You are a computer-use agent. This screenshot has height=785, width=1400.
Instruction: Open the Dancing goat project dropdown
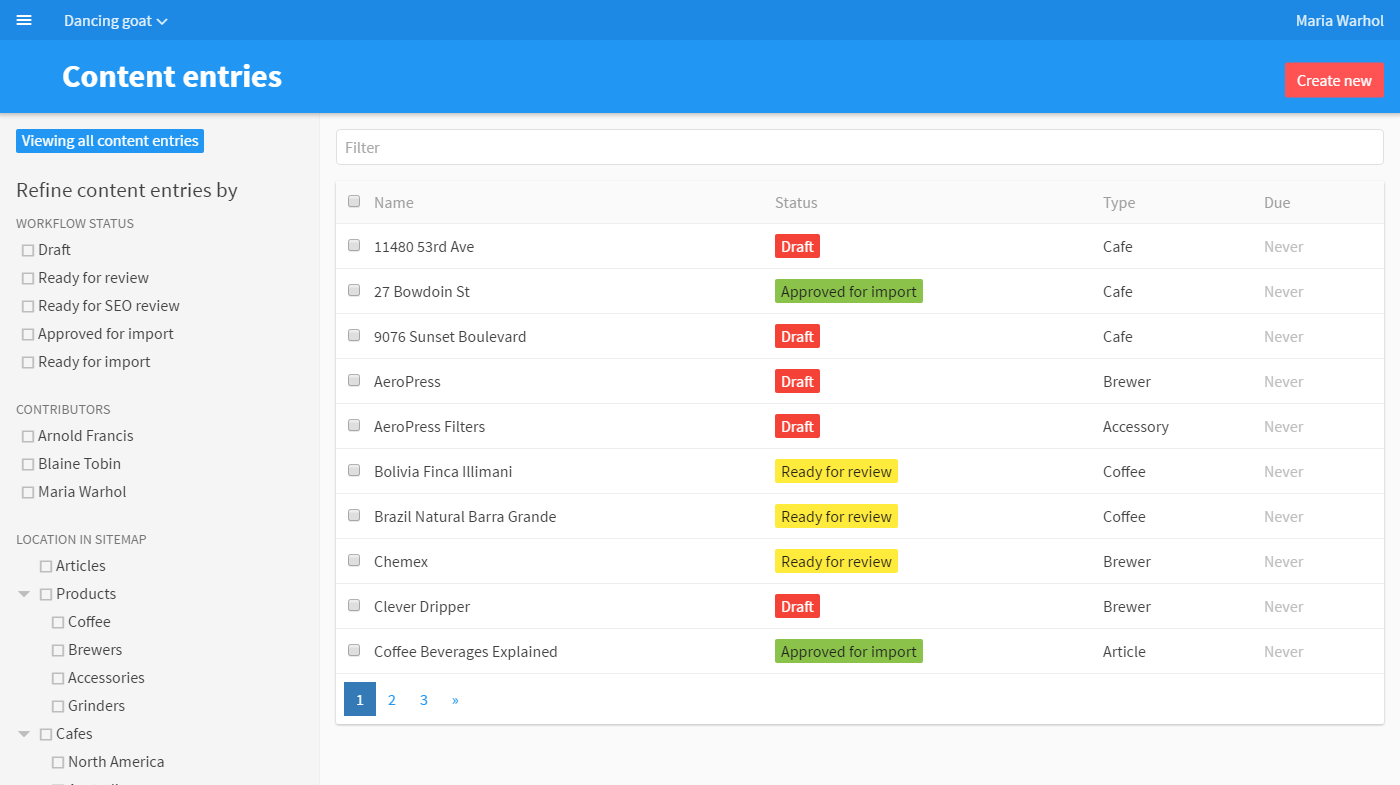point(115,21)
